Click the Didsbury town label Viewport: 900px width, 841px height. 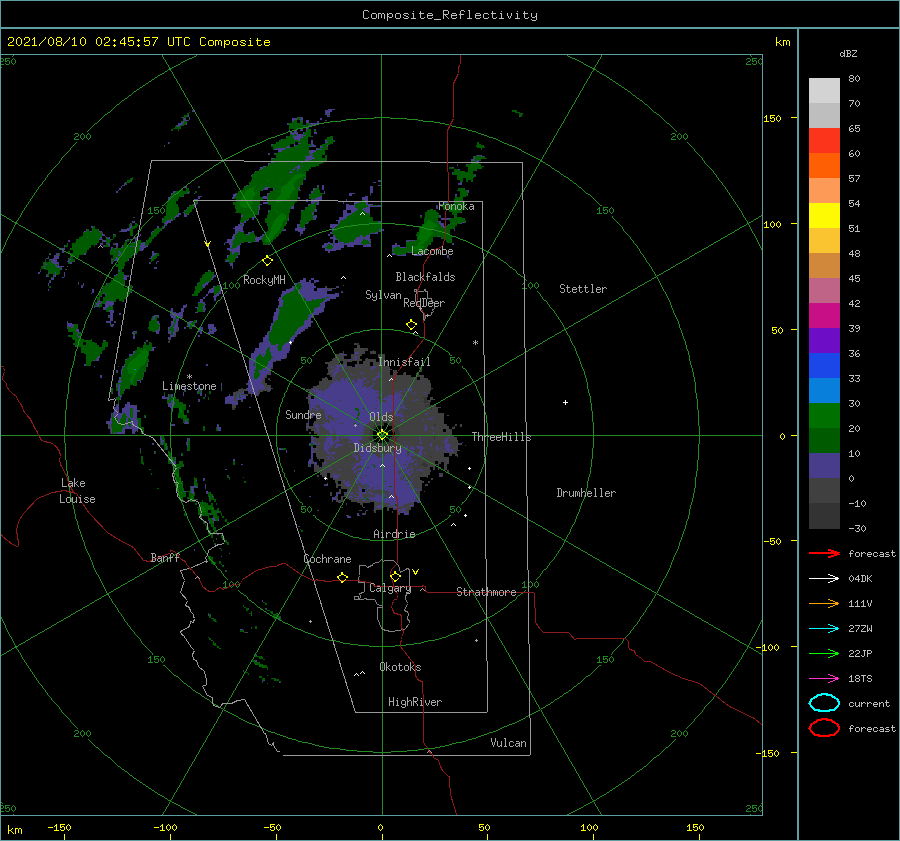pos(377,448)
